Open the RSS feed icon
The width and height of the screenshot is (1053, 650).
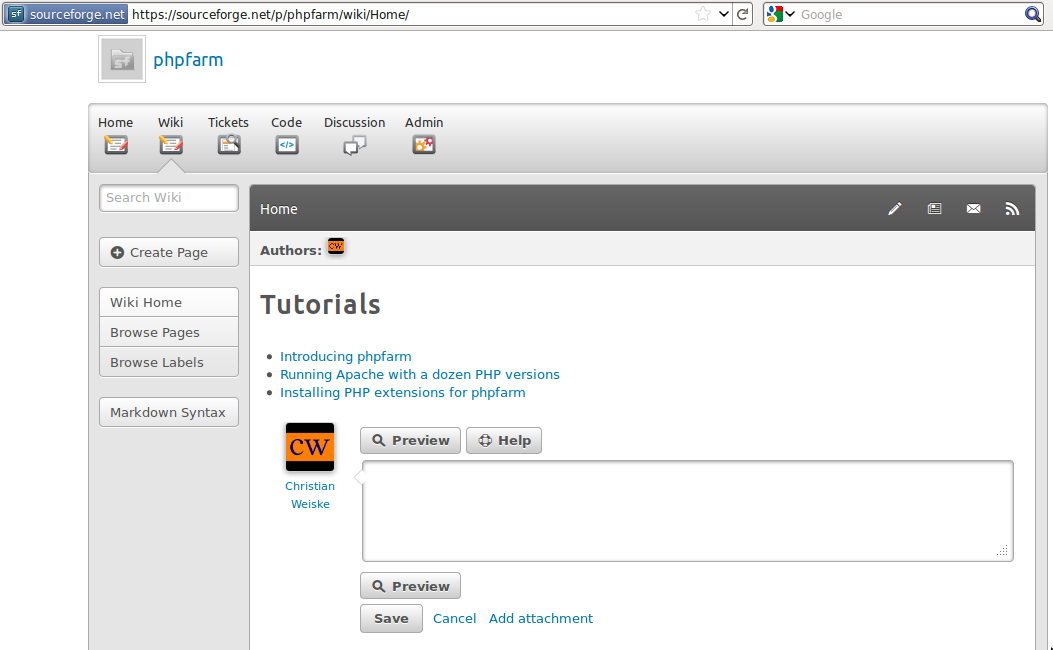[1012, 209]
